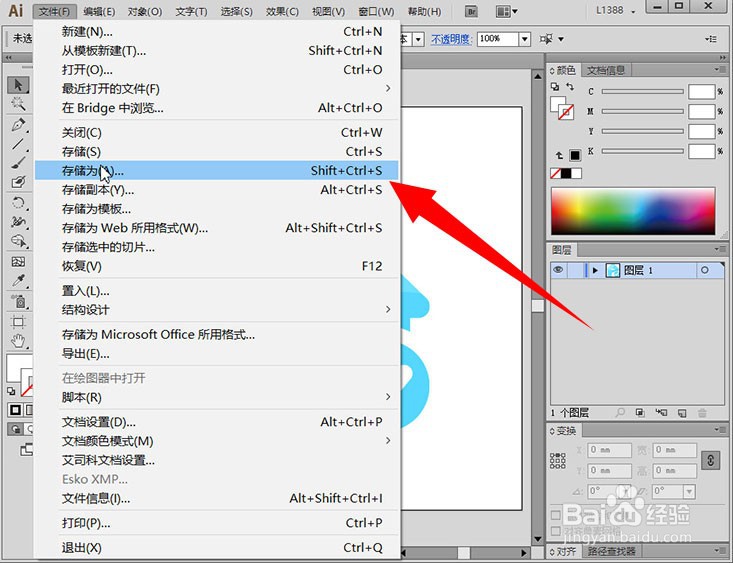Open the 变换 panel flyout menu
733x563 pixels.
720,430
